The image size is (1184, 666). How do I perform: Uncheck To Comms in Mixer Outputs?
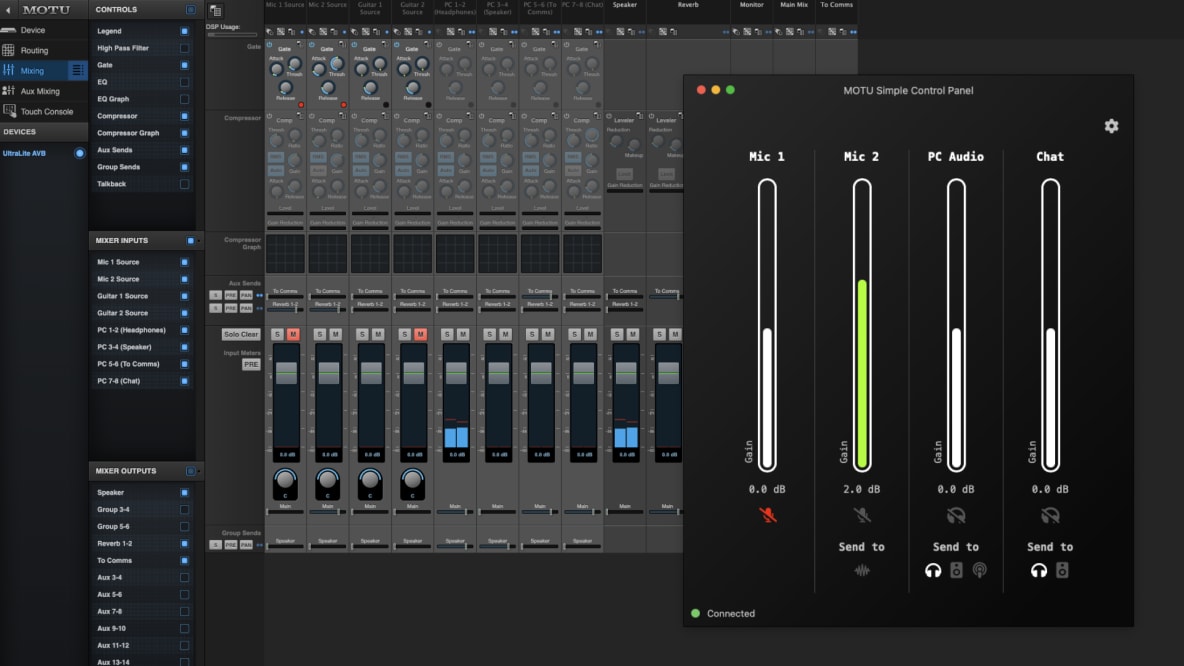tap(184, 561)
